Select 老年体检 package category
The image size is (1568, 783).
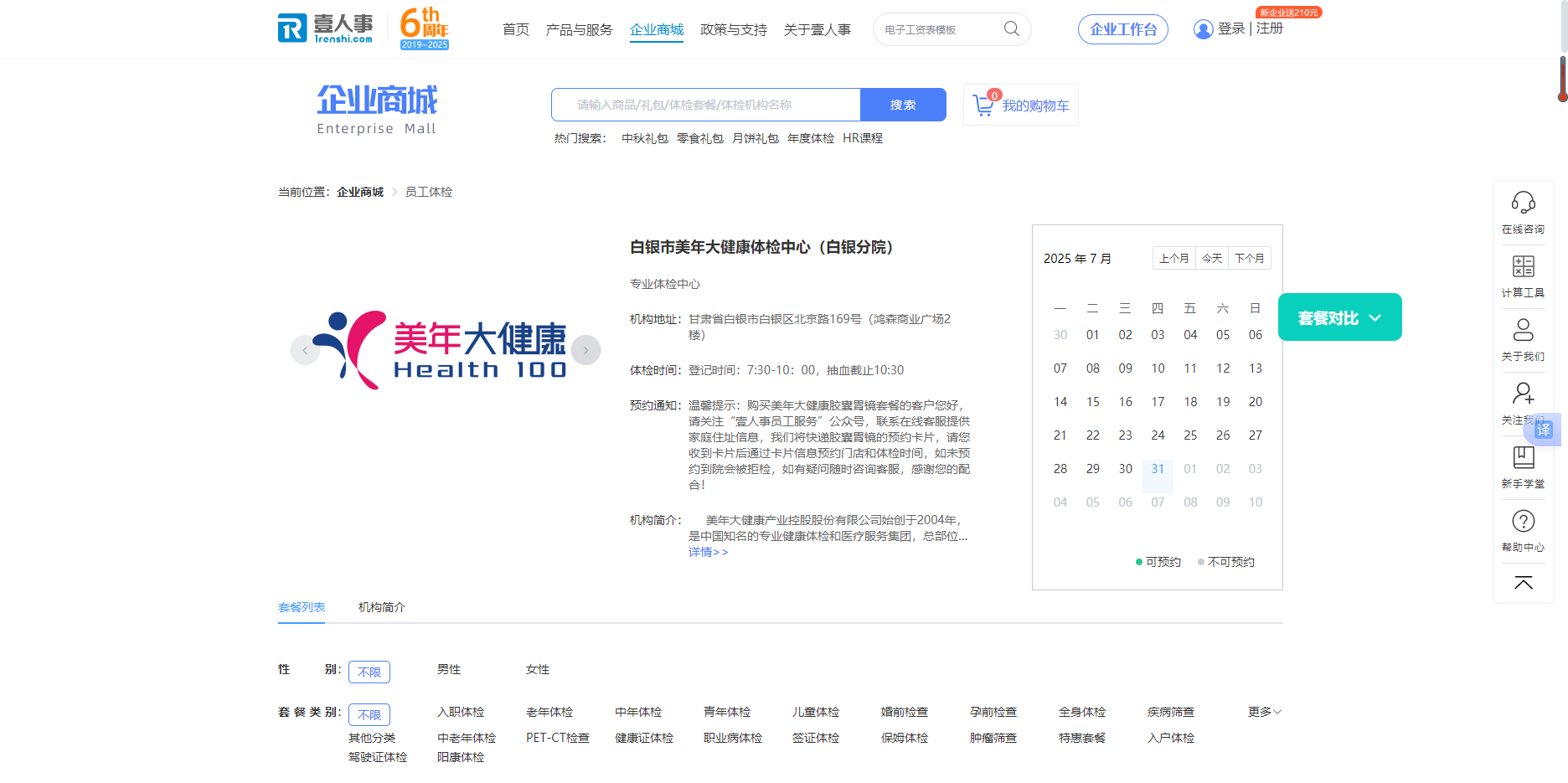click(549, 712)
